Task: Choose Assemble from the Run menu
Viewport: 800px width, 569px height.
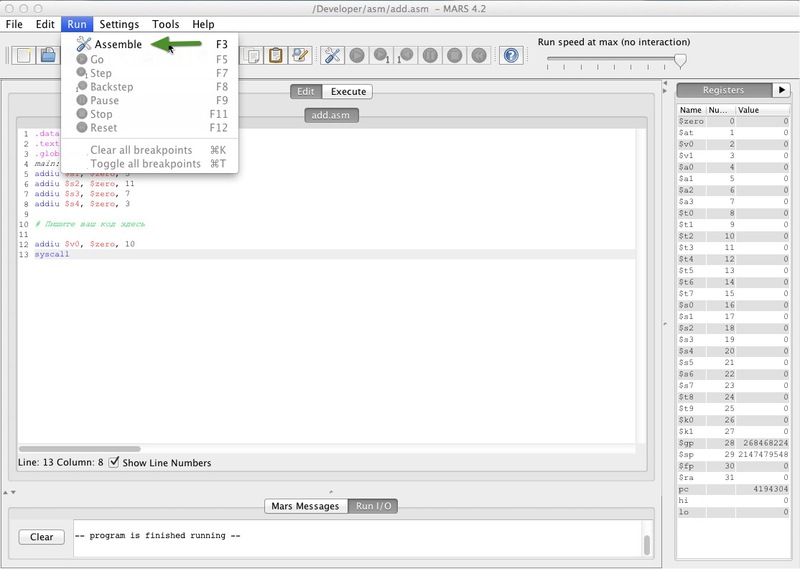Action: [149, 44]
